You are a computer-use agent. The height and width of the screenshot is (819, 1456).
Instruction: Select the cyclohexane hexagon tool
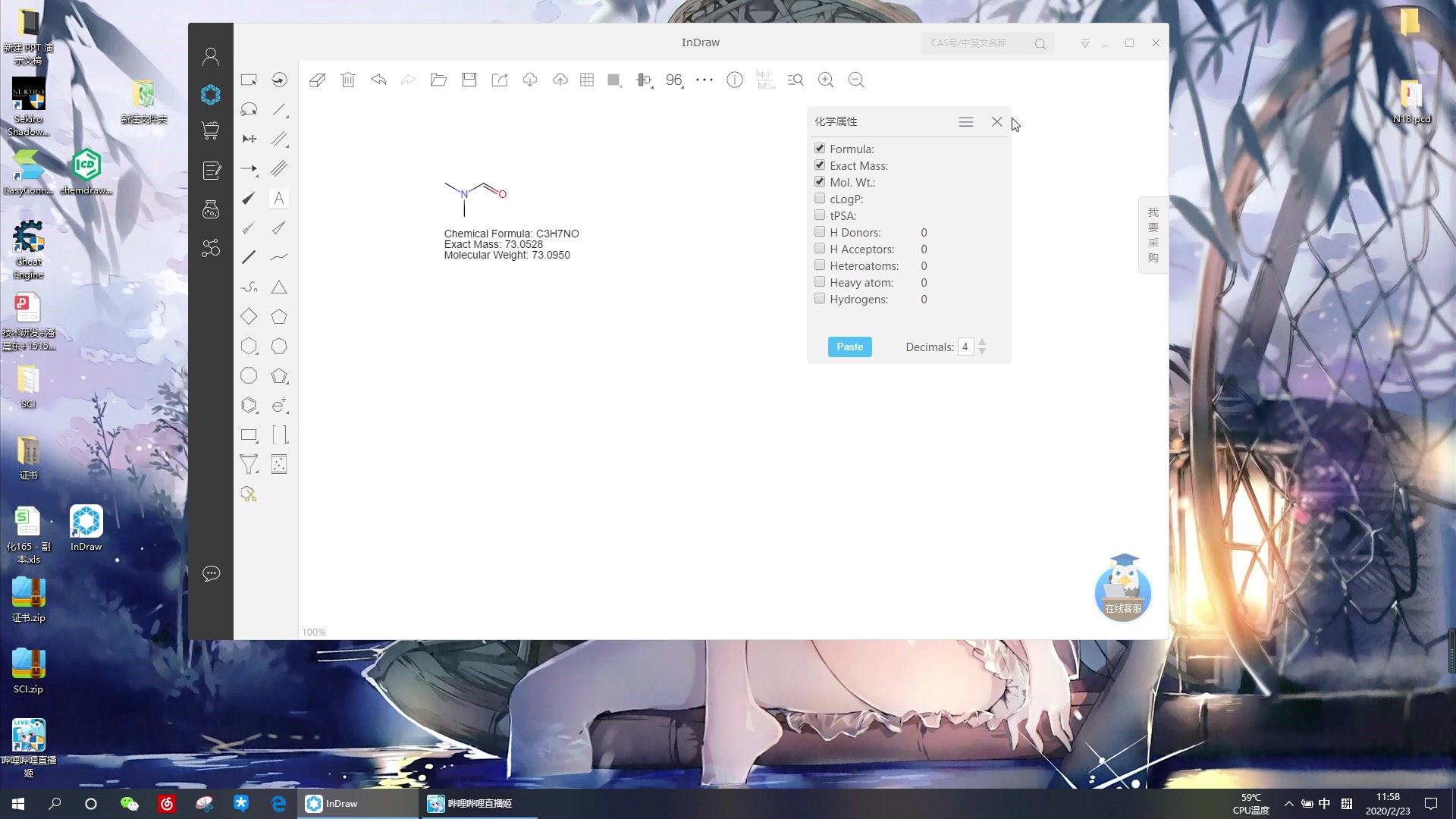[249, 347]
